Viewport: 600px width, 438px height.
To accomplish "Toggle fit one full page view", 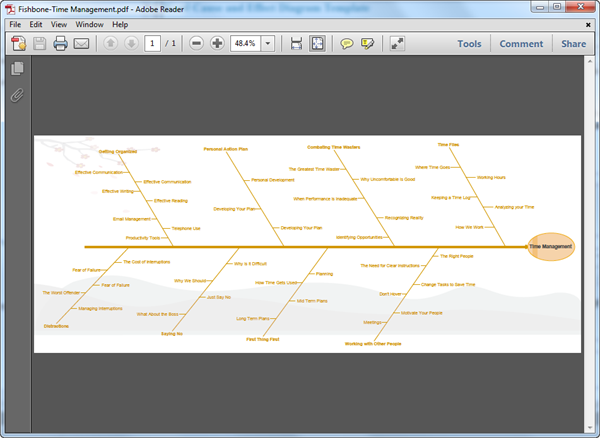I will [317, 43].
